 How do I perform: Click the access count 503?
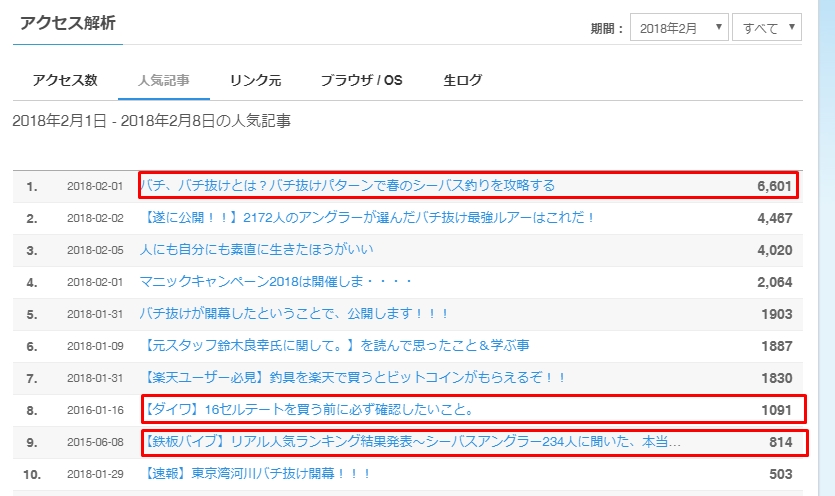781,474
